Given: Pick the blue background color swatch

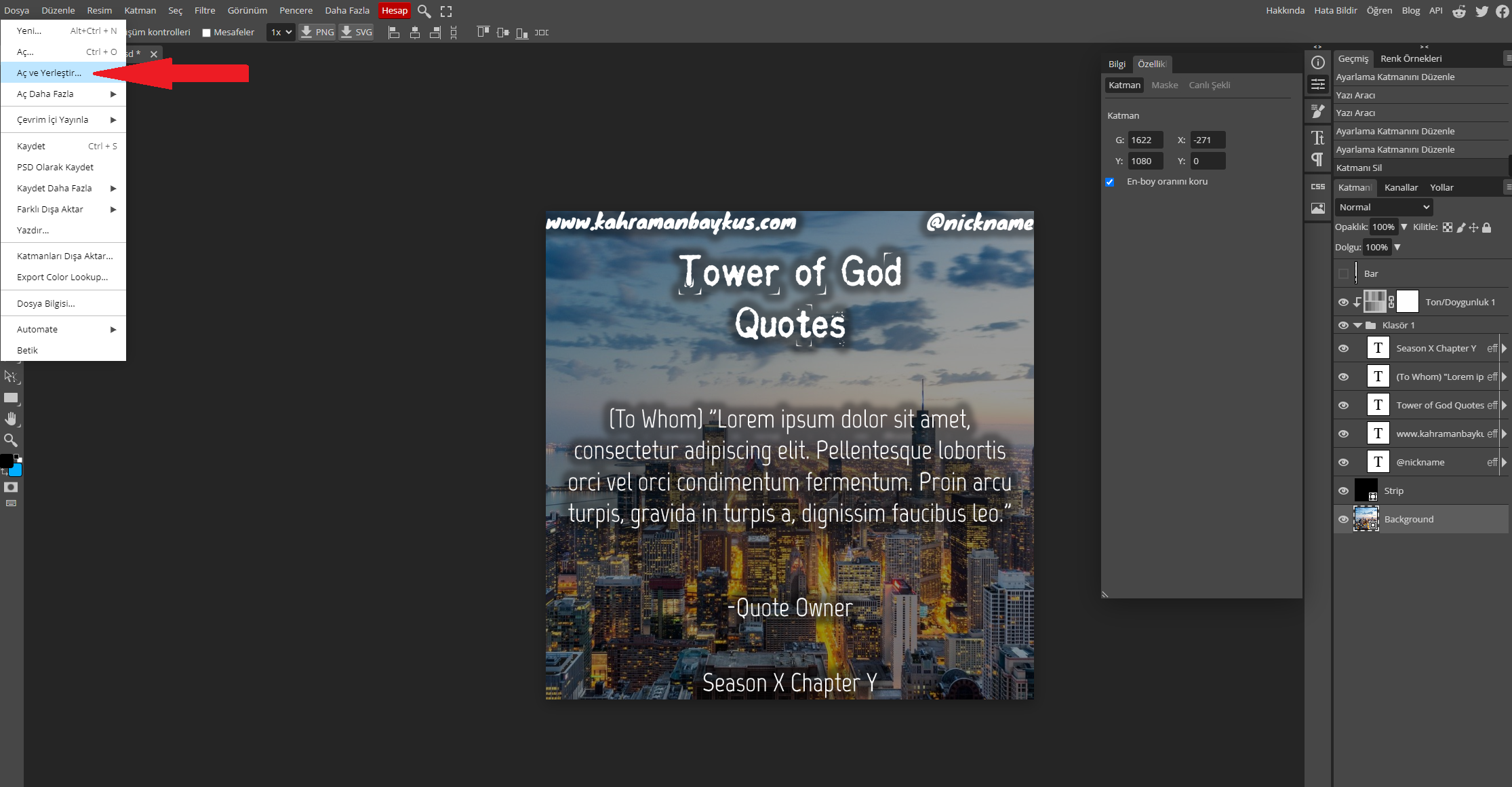Looking at the screenshot, I should click(16, 471).
